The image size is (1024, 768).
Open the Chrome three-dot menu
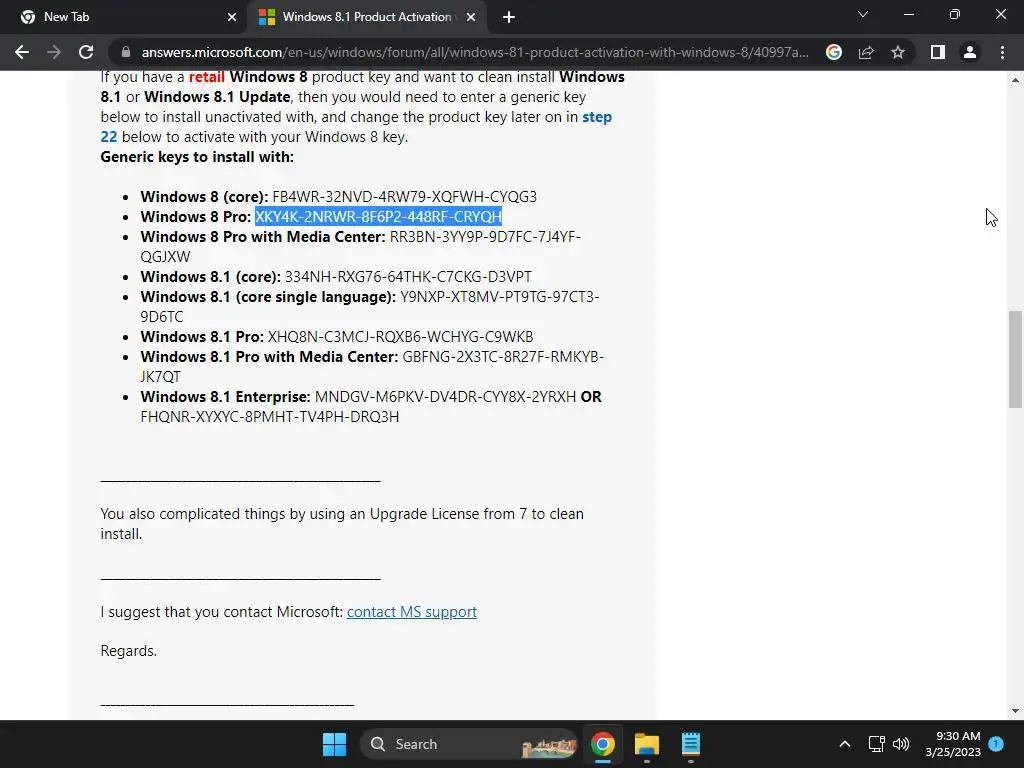point(1002,52)
